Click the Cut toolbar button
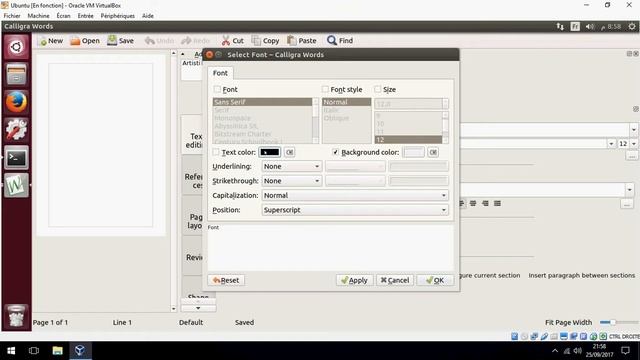Screen dimensions: 640x360 [233, 41]
